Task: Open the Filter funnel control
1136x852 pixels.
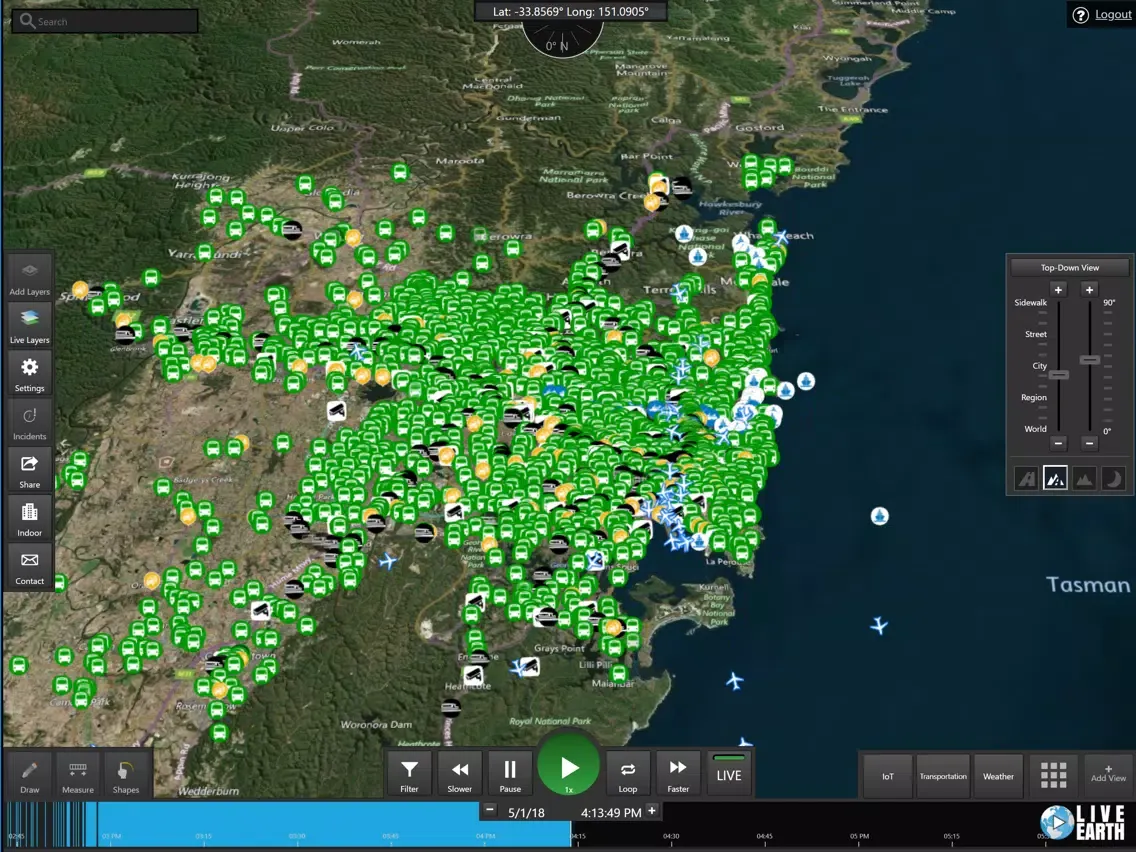Action: tap(409, 774)
